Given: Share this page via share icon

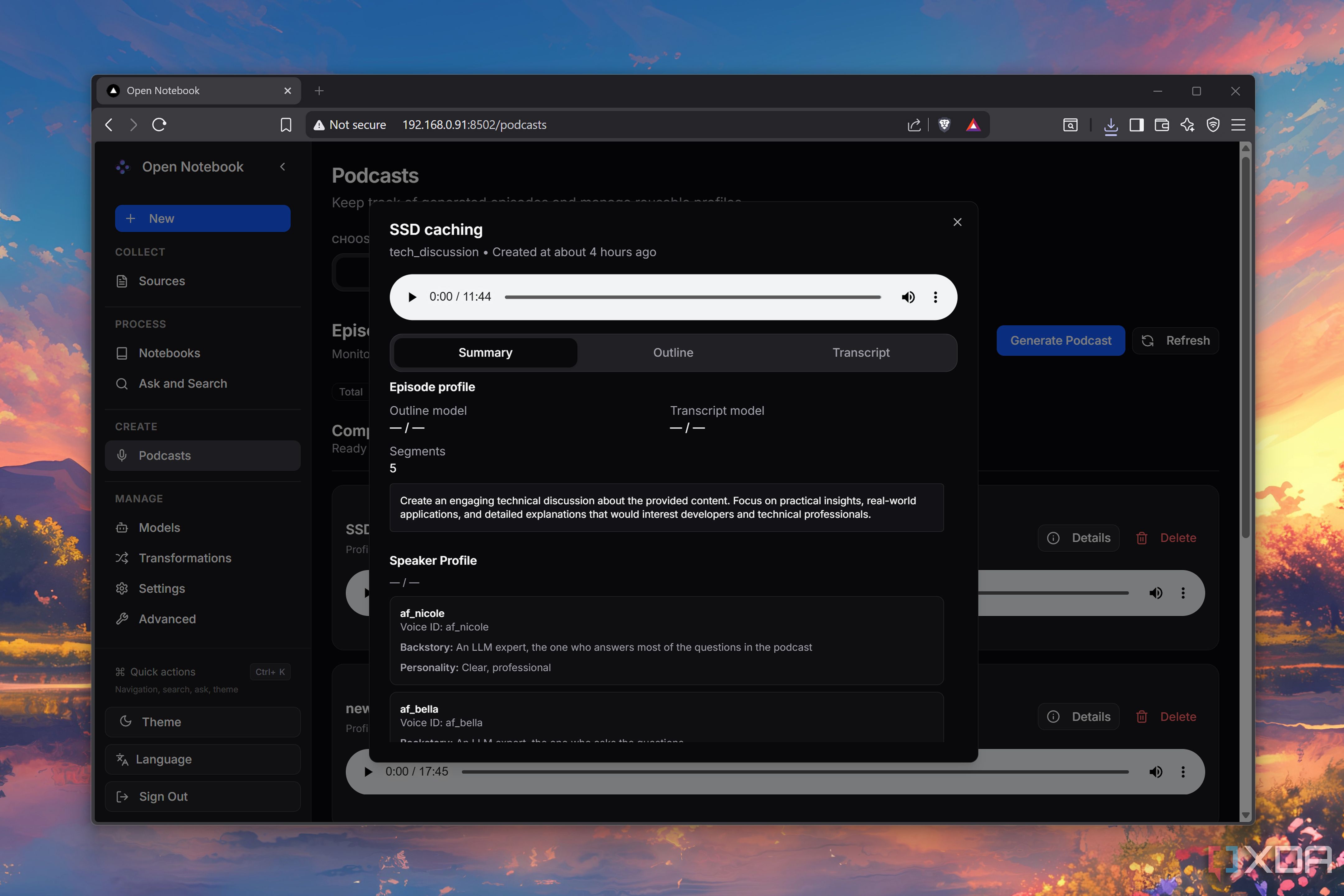Looking at the screenshot, I should coord(914,124).
